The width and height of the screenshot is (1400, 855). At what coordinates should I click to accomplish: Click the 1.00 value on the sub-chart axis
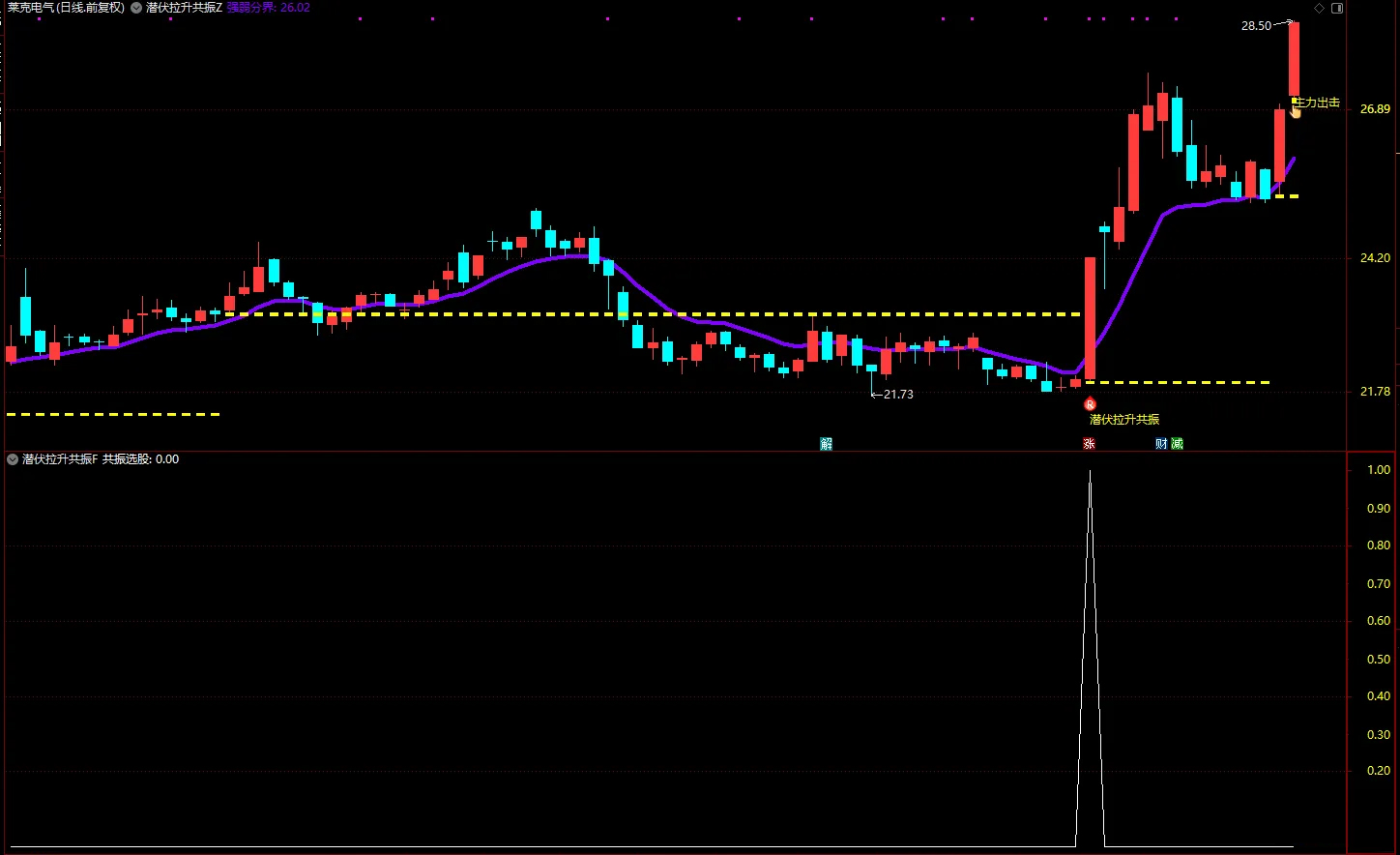[1379, 470]
